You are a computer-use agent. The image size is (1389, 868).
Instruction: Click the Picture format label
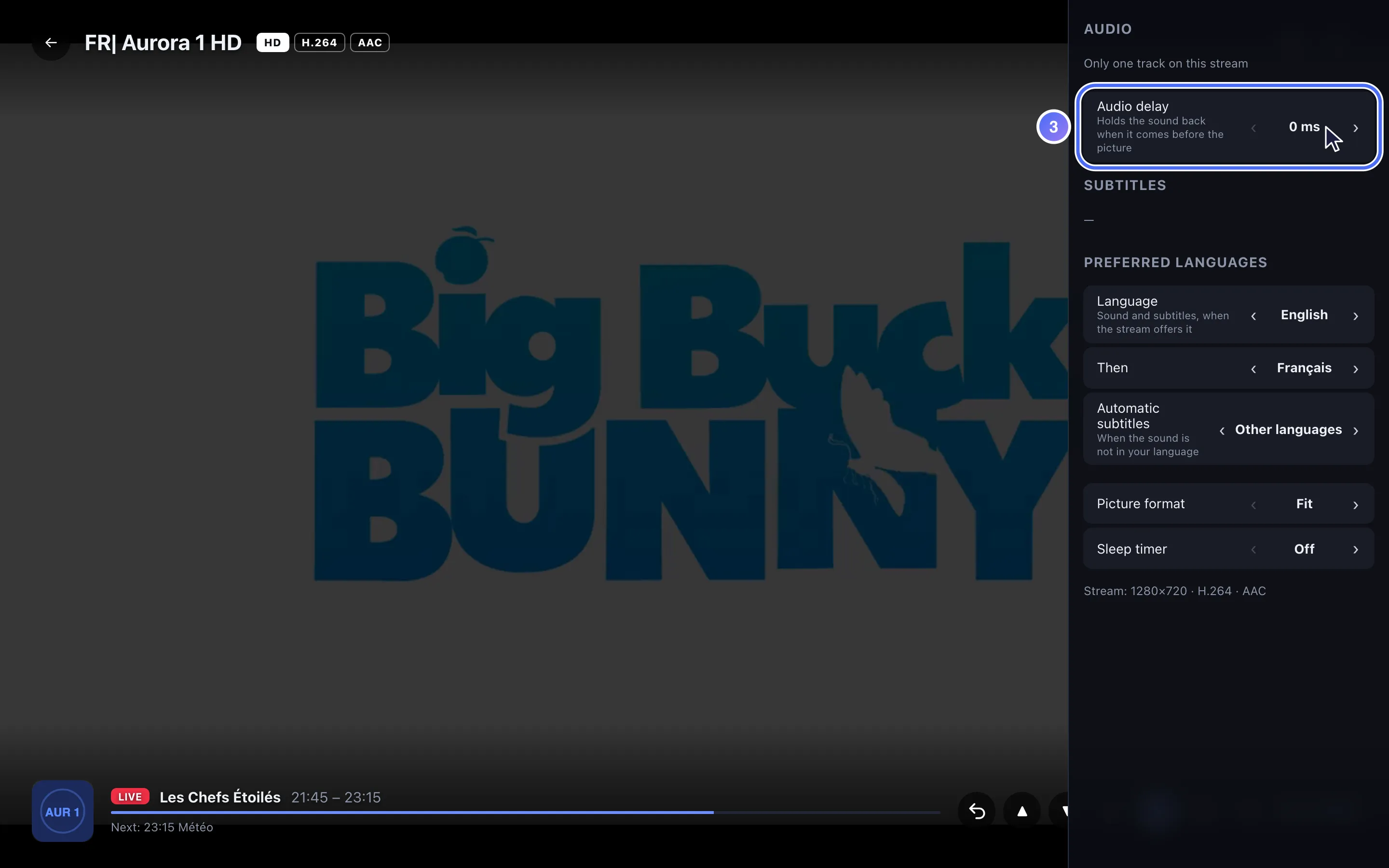1141,503
